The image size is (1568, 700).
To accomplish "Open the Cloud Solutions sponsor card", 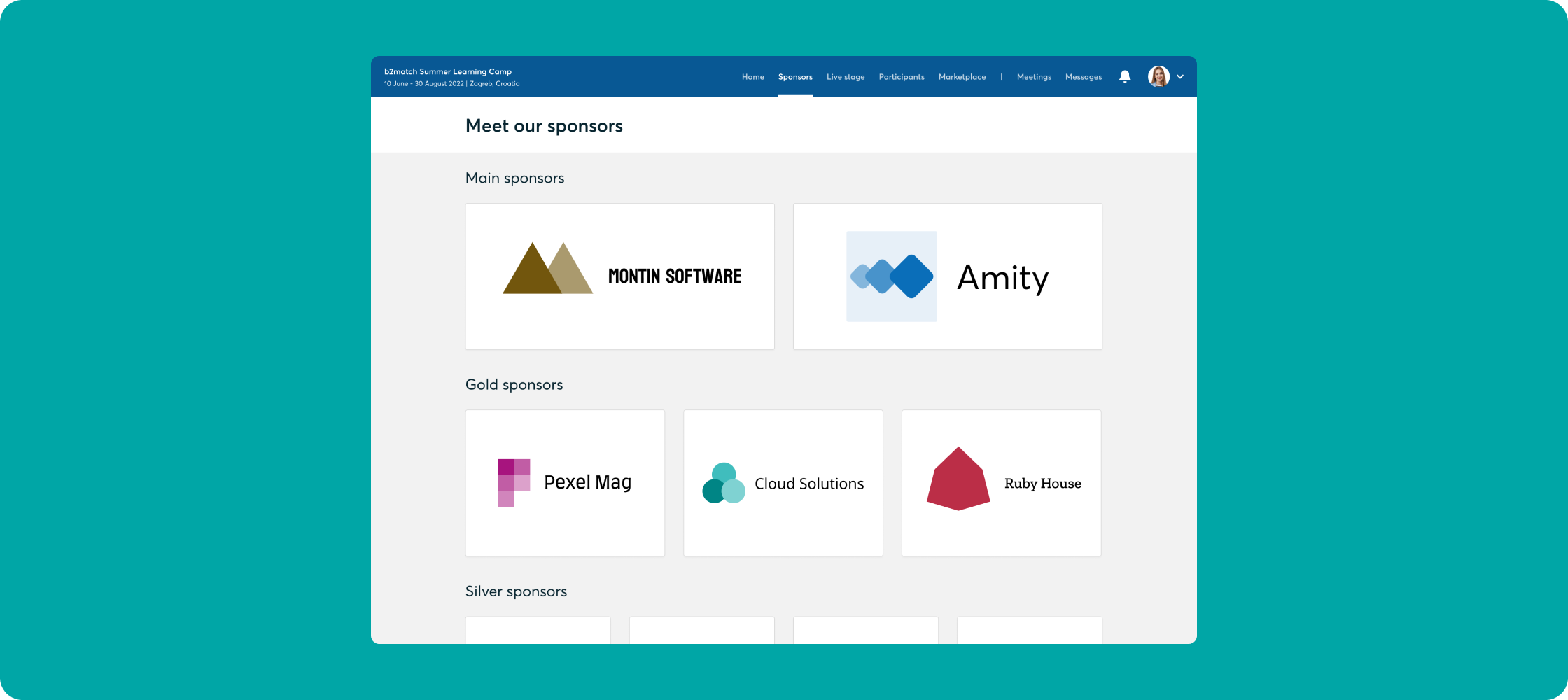I will tap(783, 483).
